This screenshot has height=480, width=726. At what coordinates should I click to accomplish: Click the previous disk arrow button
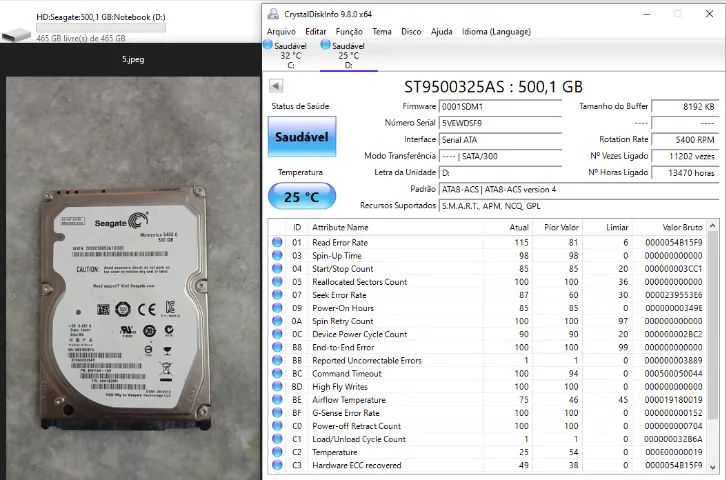[275, 86]
